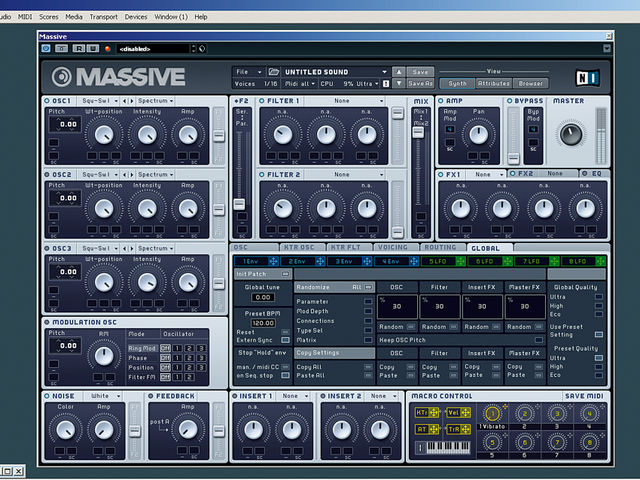Open the File dropdown in Massive header
640x480 pixels.
[248, 72]
